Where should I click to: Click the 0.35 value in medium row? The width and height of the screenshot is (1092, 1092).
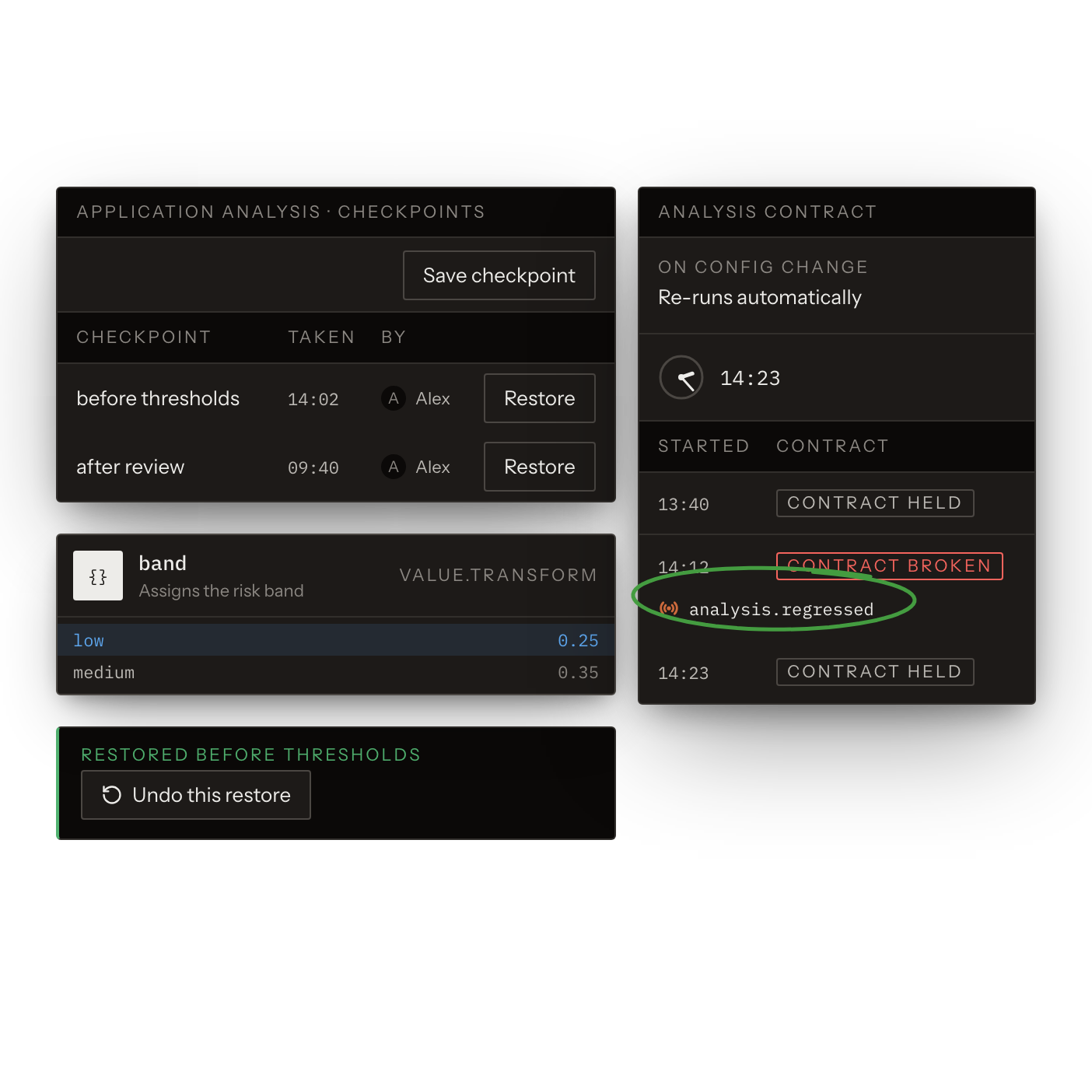point(578,673)
